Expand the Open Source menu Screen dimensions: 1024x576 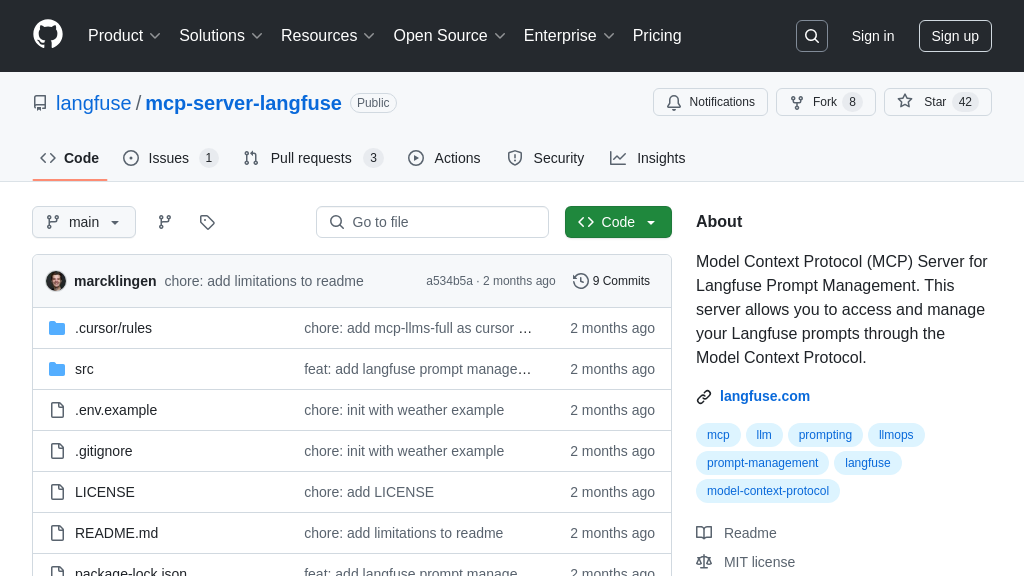coord(449,36)
